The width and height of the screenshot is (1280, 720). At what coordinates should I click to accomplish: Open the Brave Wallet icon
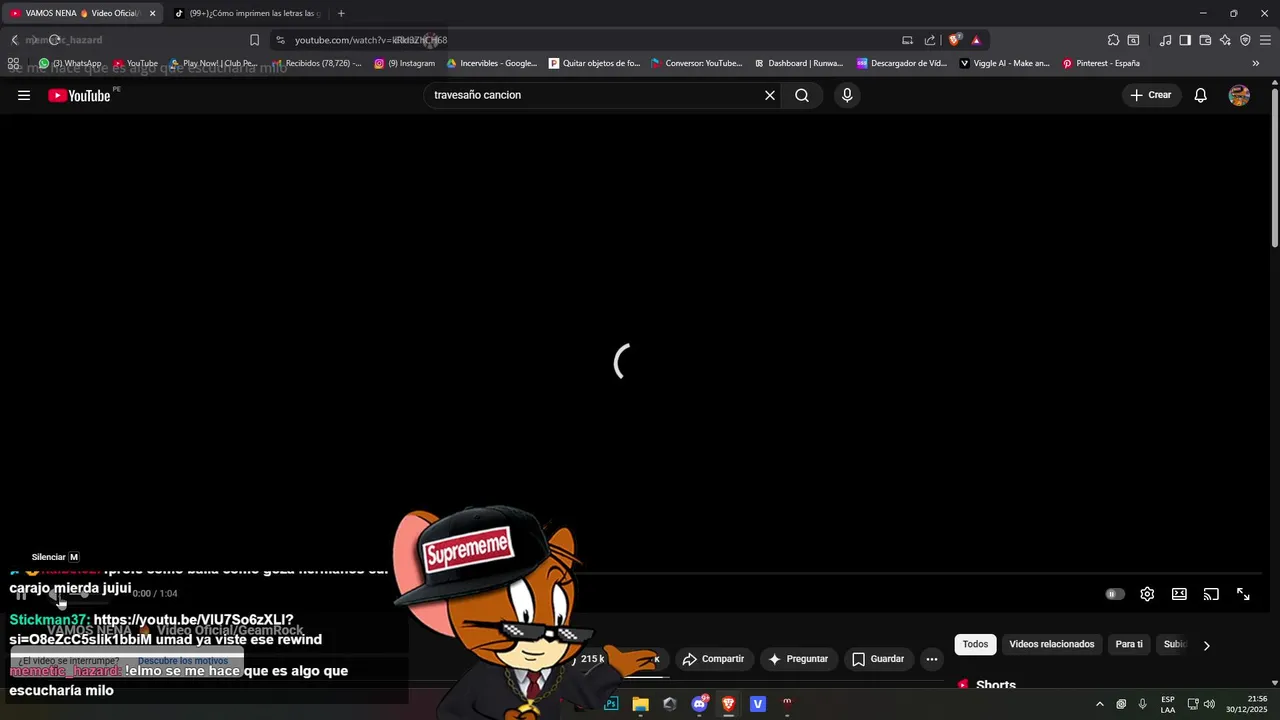pyautogui.click(x=1205, y=40)
